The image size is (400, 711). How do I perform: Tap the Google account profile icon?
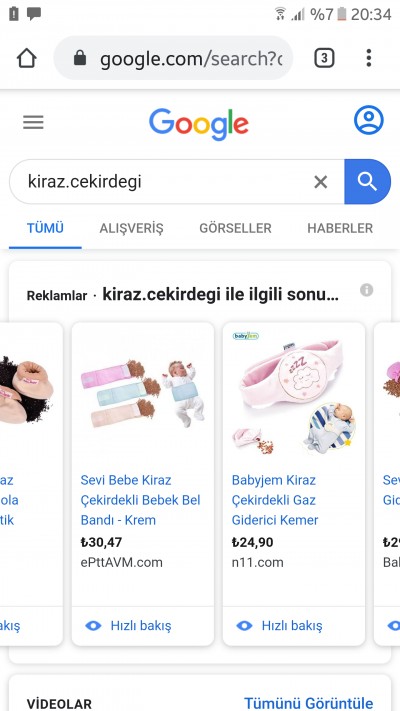pos(368,120)
